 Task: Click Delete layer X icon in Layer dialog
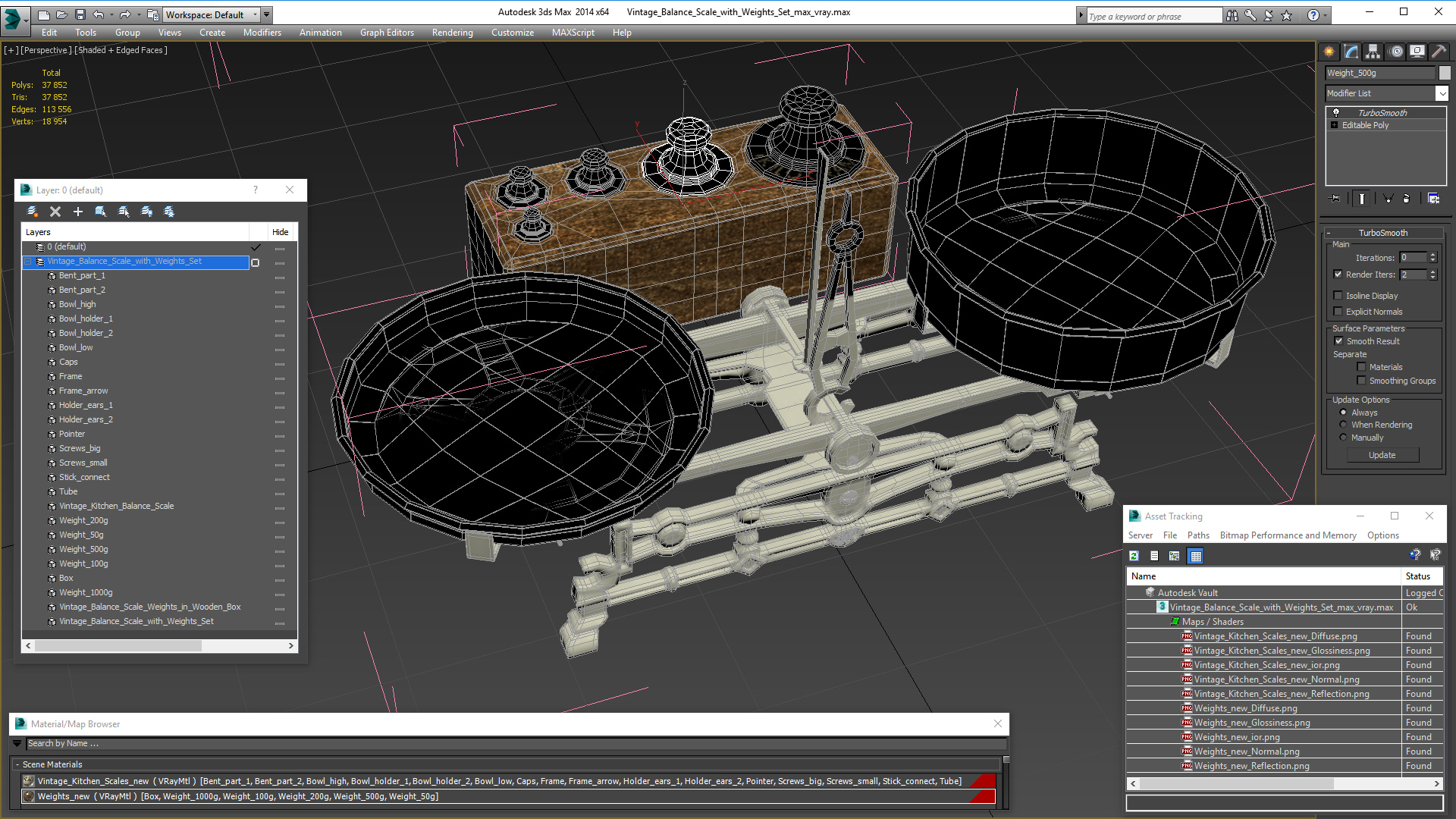(55, 212)
